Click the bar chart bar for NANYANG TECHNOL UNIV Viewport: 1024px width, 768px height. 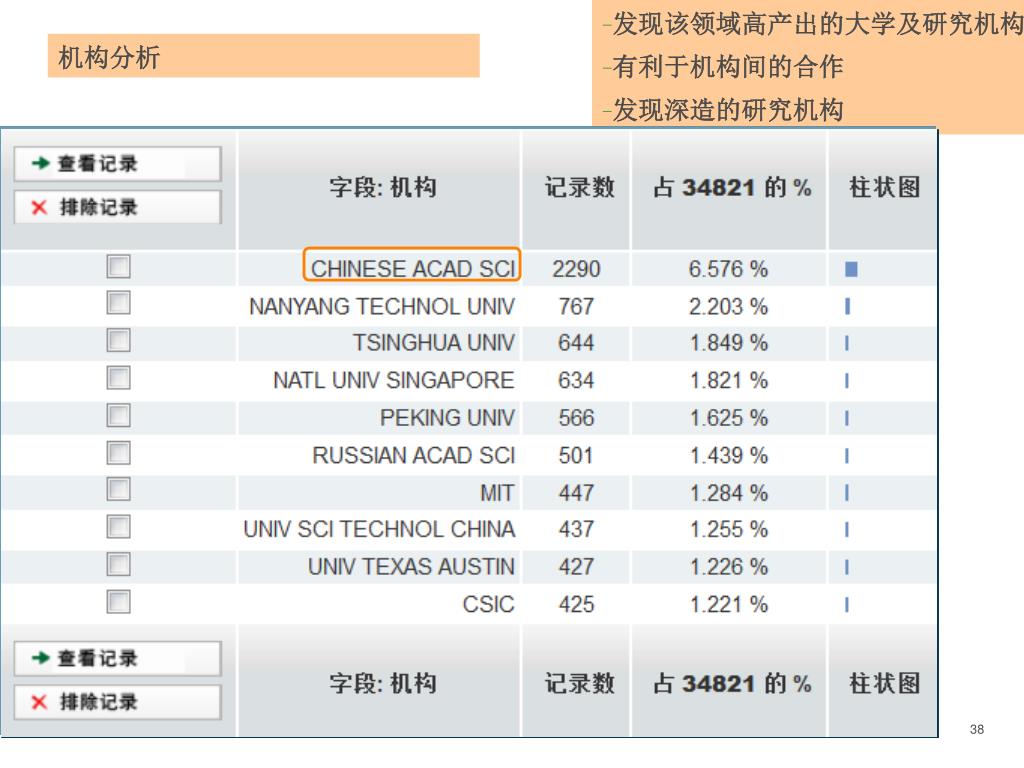[x=848, y=306]
